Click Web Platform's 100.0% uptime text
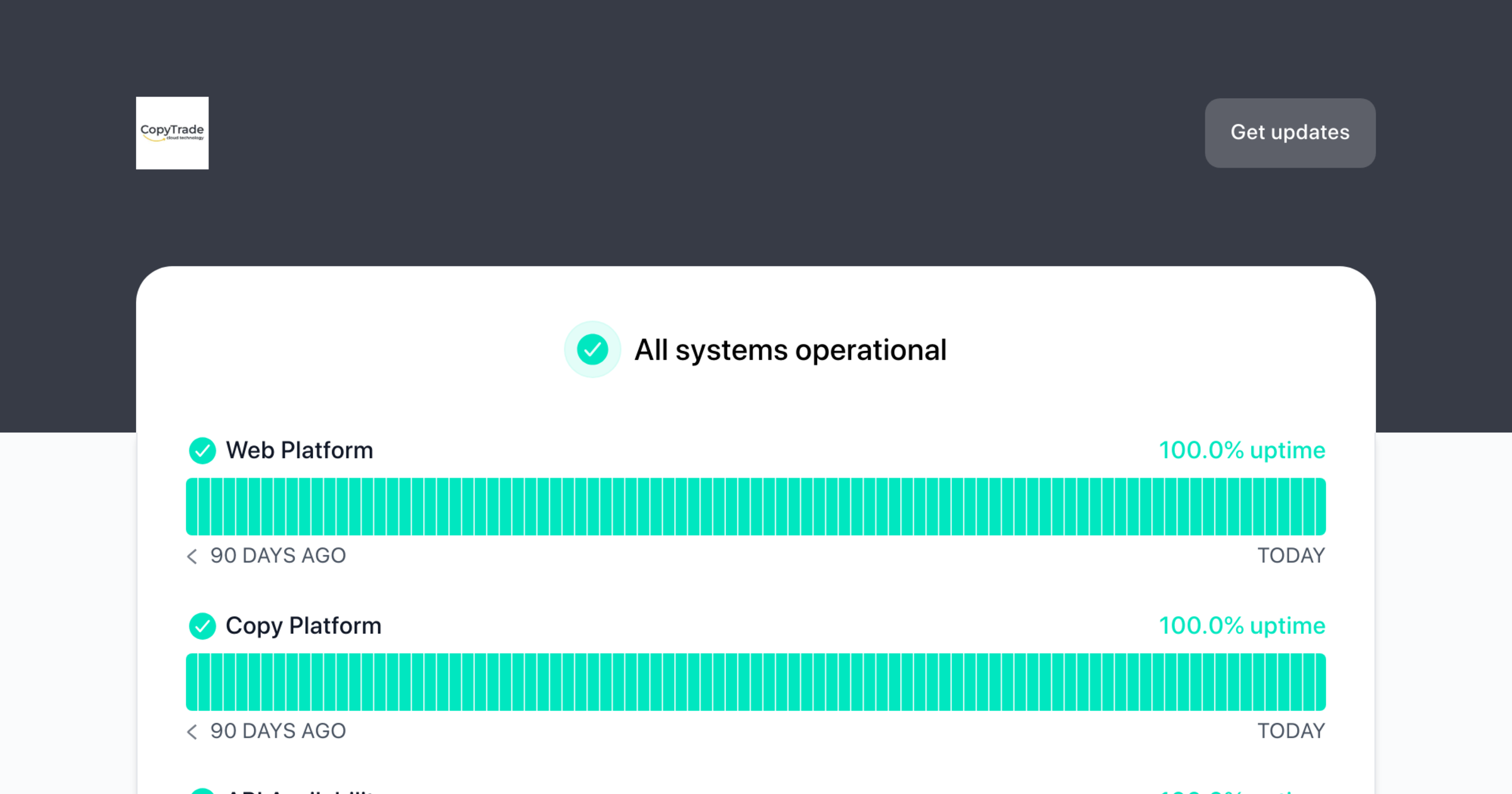Image resolution: width=1512 pixels, height=794 pixels. pyautogui.click(x=1242, y=451)
